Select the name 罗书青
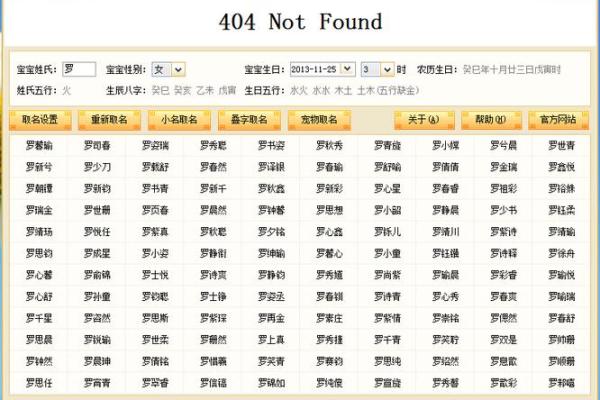The image size is (600, 400). (155, 189)
